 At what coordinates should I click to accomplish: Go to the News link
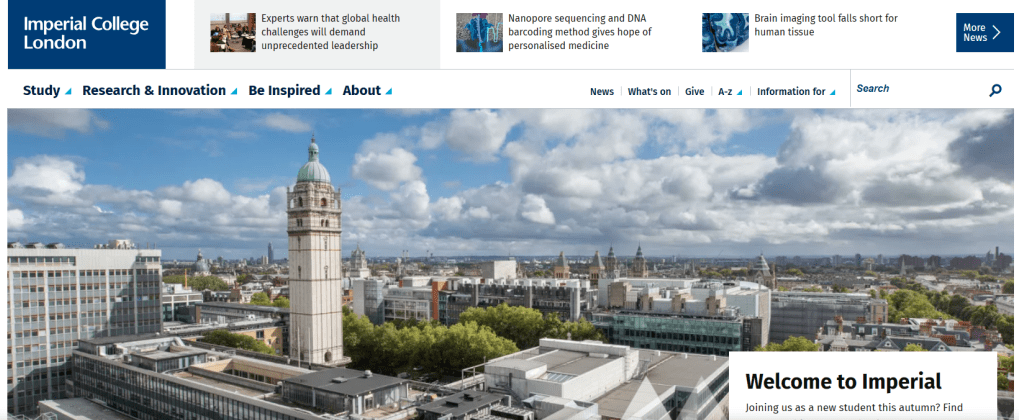pos(602,92)
